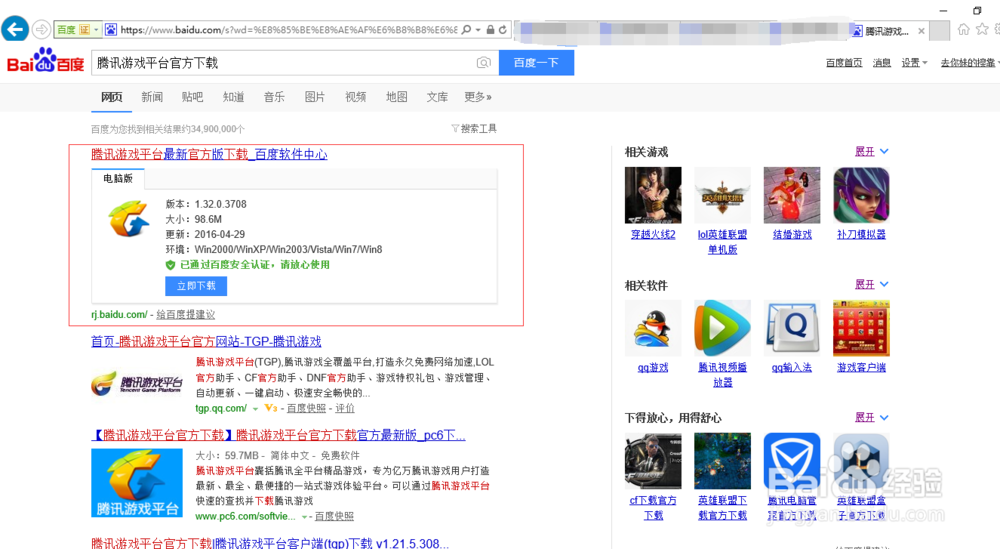
Task: Open 穿越火线2 game thumbnail
Action: (652, 195)
